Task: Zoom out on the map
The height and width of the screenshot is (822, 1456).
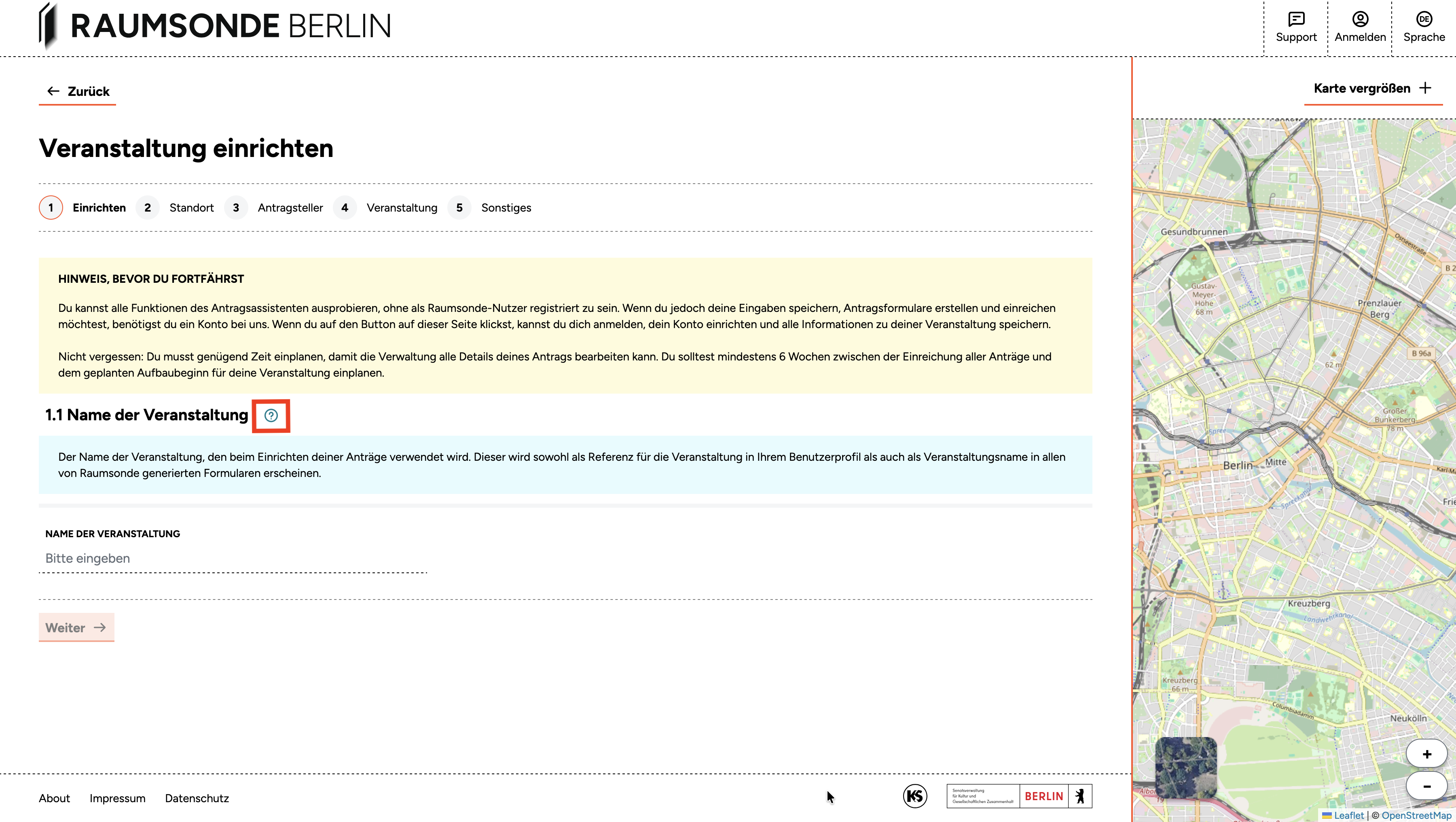Action: pyautogui.click(x=1426, y=786)
